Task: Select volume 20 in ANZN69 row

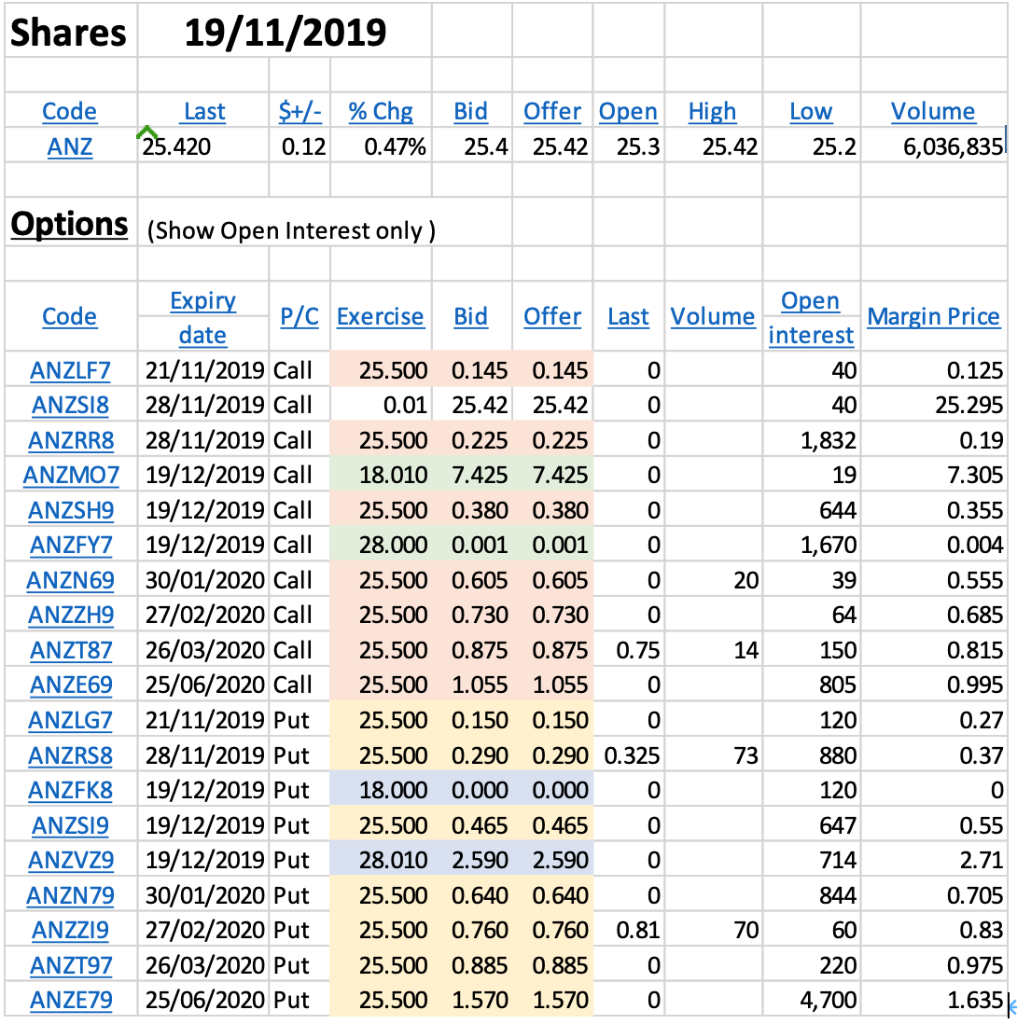Action: tap(745, 580)
